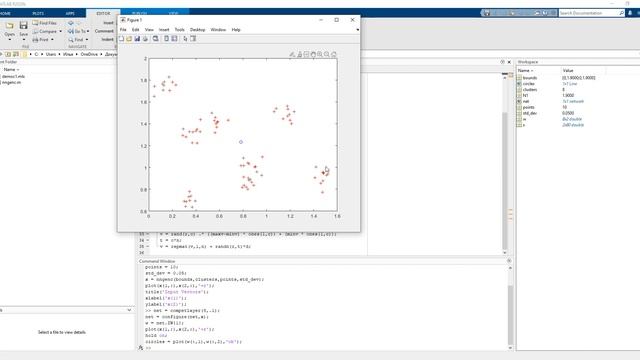Sort Workspace by the Name column header
Screen dimensions: 640x360
pos(525,71)
